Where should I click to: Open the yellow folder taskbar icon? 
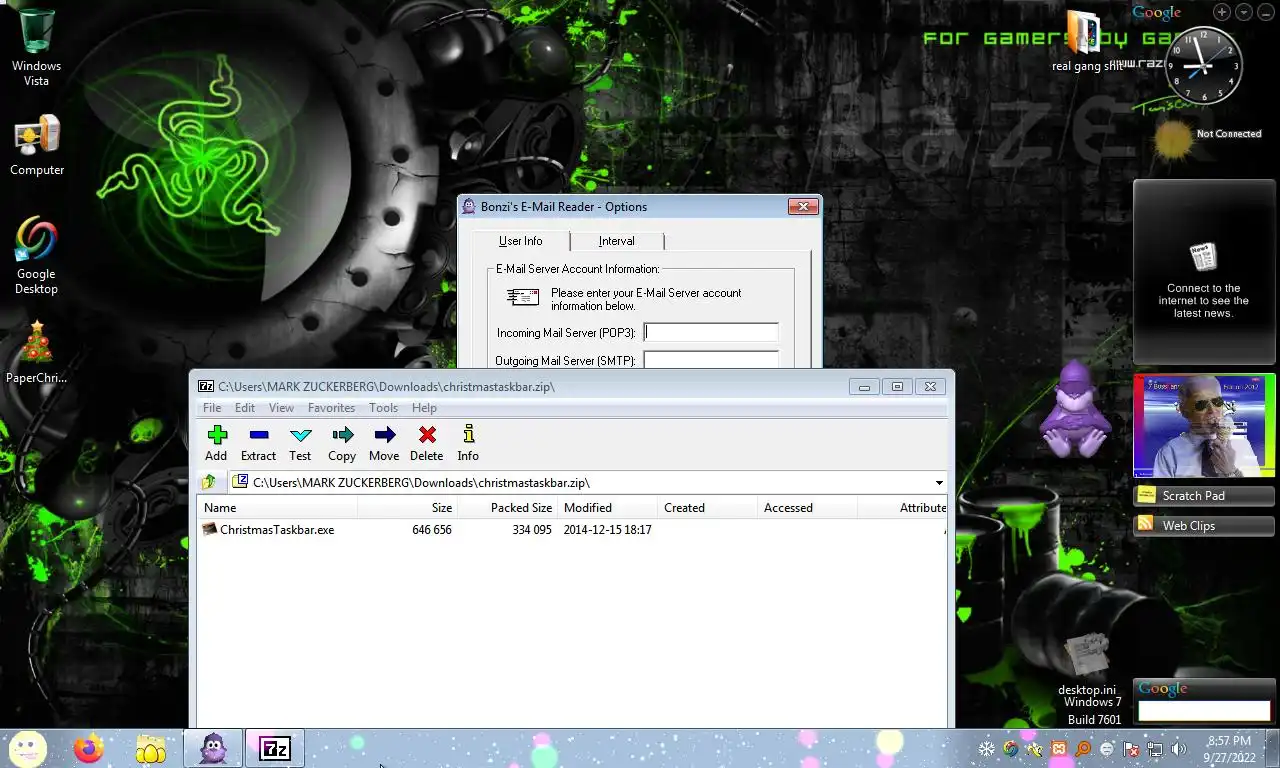[x=151, y=748]
